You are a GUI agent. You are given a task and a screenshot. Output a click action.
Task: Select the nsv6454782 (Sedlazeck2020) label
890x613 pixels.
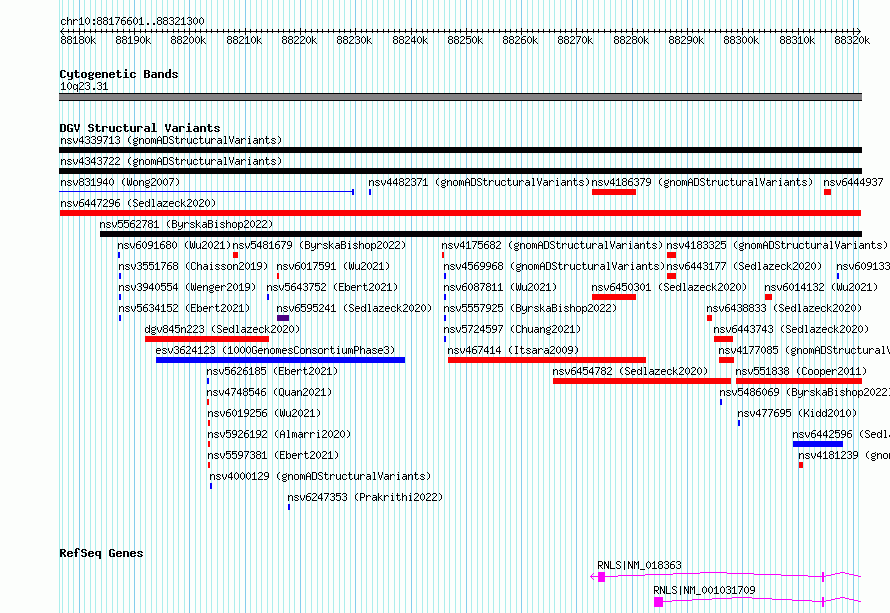[630, 371]
